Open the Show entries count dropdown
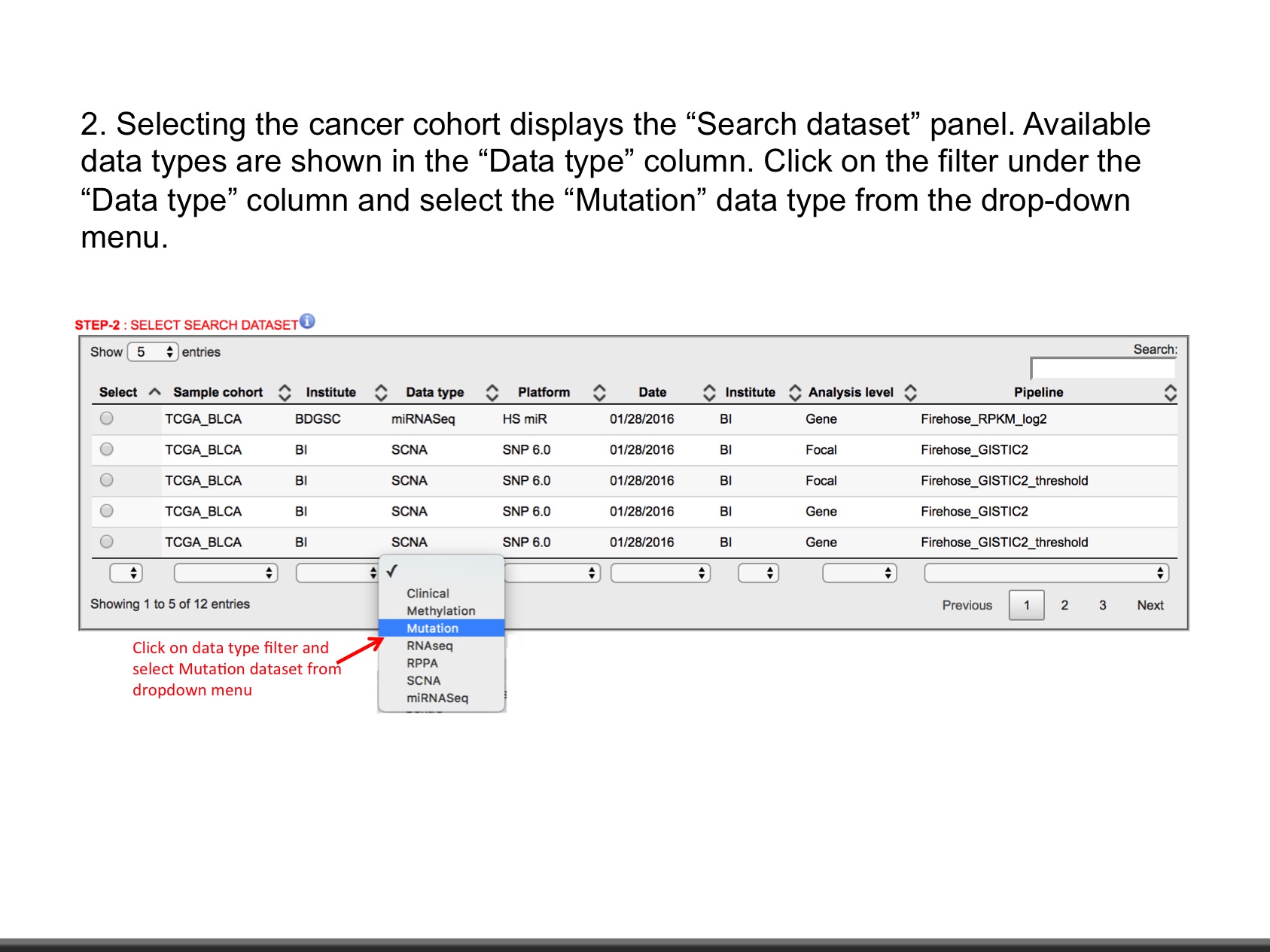Screen dimensions: 1270x952 click(153, 352)
